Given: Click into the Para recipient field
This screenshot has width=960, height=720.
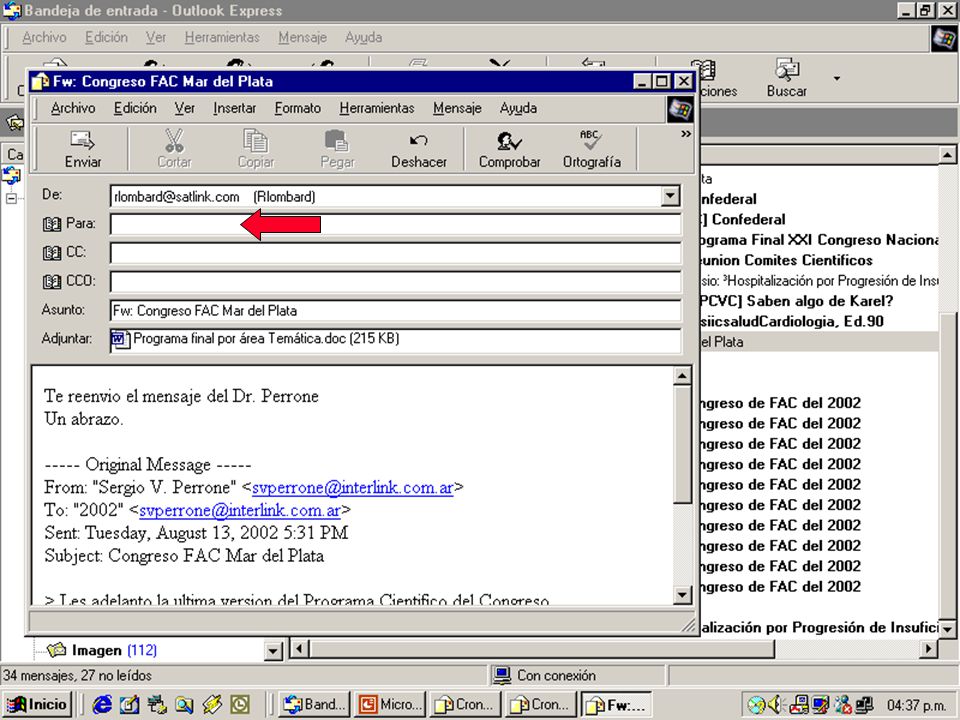Looking at the screenshot, I should pos(396,224).
